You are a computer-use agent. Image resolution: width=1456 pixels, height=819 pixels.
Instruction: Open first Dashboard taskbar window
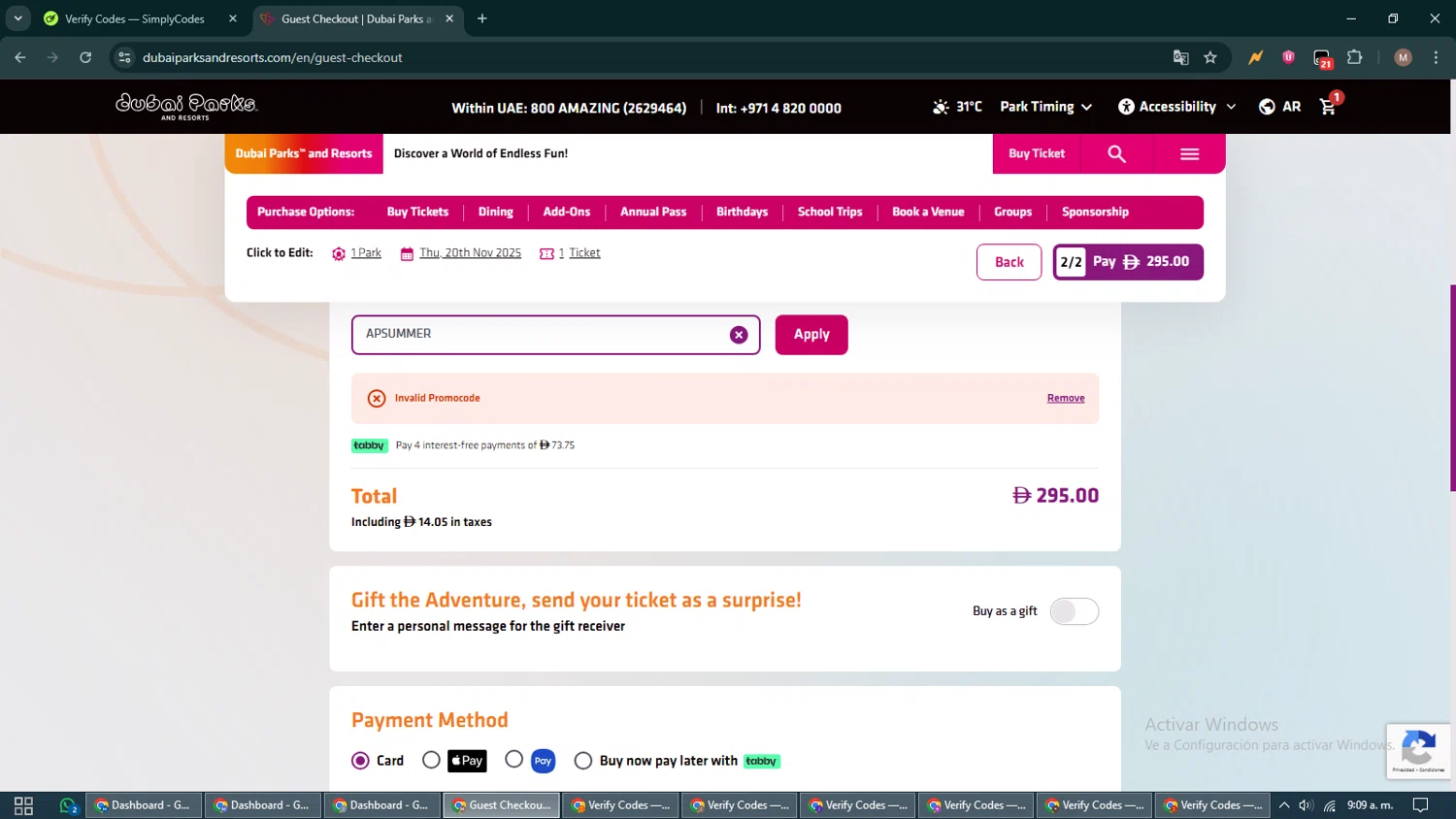(x=145, y=805)
